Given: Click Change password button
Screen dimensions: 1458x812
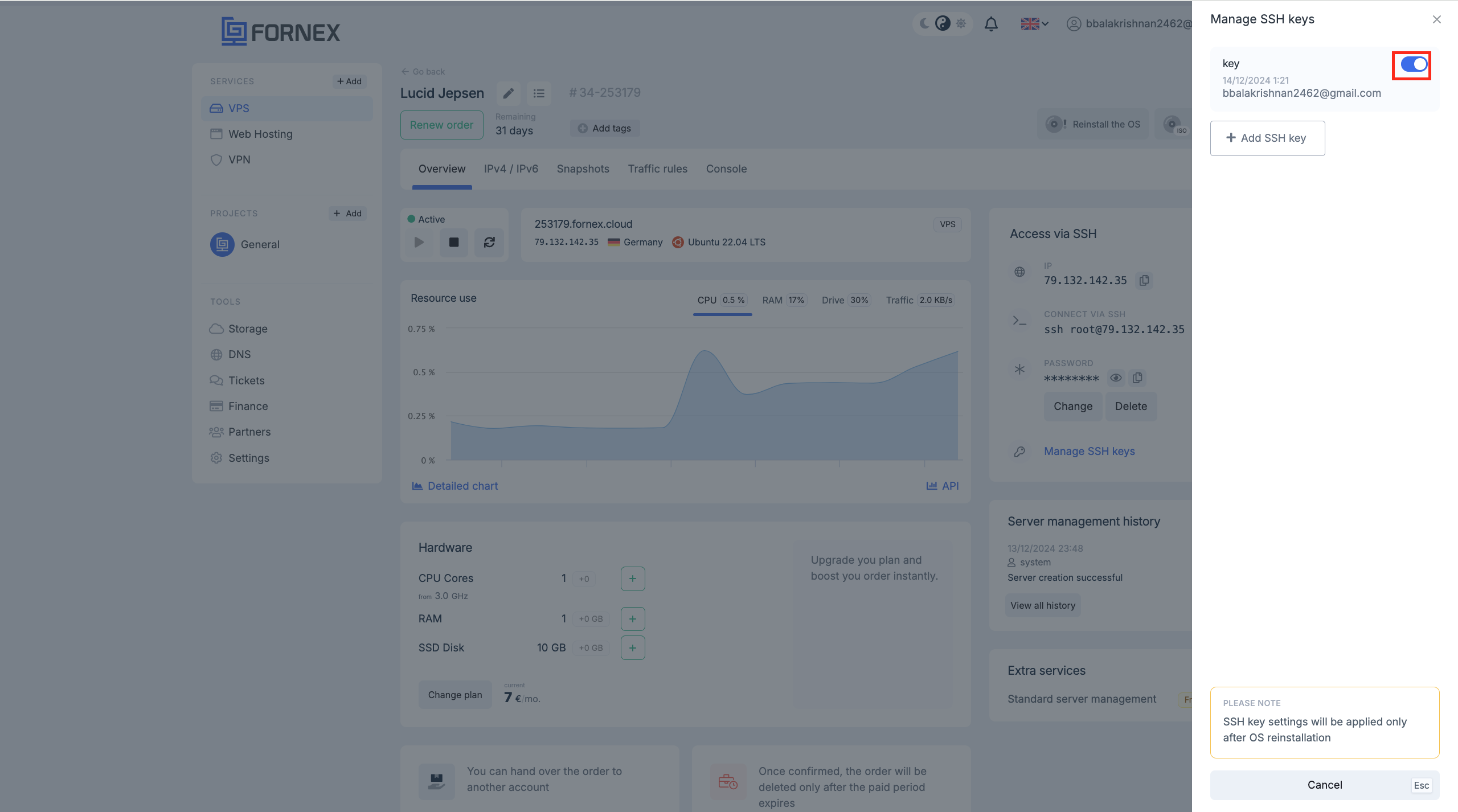Looking at the screenshot, I should 1073,406.
